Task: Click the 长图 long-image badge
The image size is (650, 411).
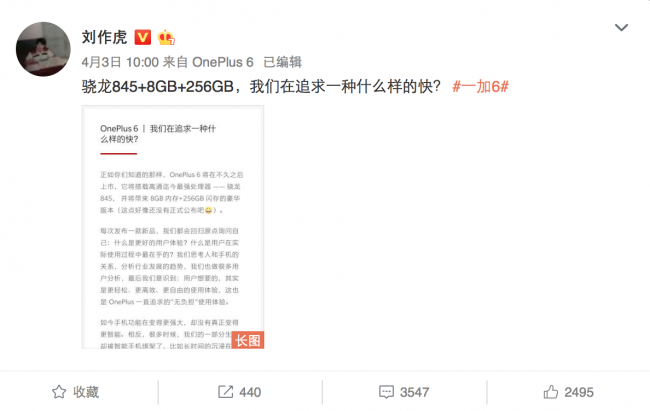Action: pyautogui.click(x=247, y=340)
